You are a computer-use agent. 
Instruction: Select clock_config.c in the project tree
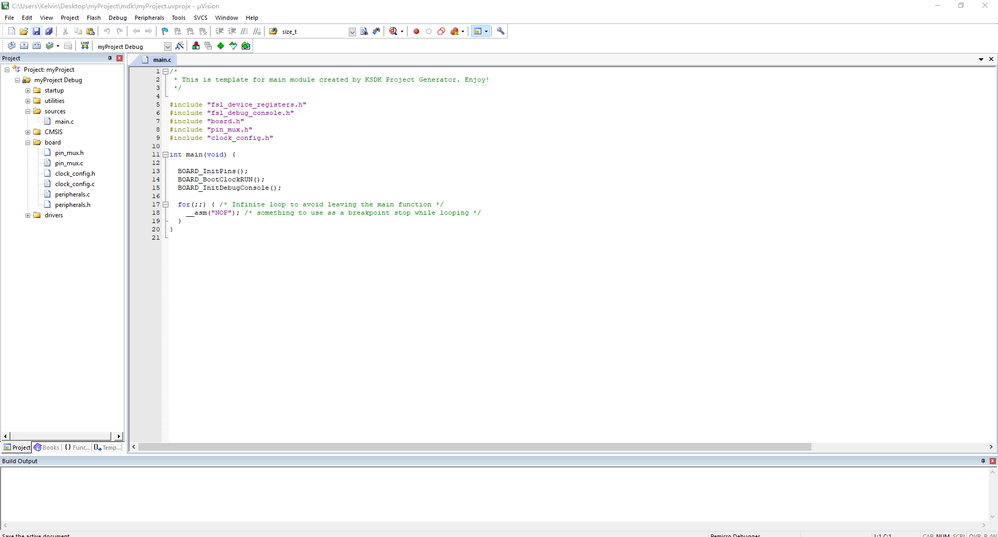point(74,184)
